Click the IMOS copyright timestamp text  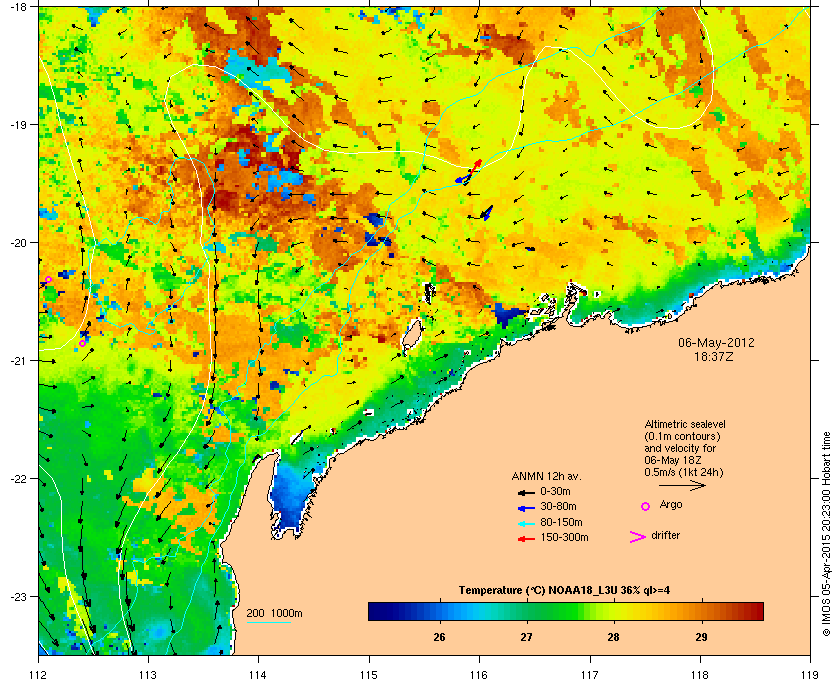pos(826,535)
